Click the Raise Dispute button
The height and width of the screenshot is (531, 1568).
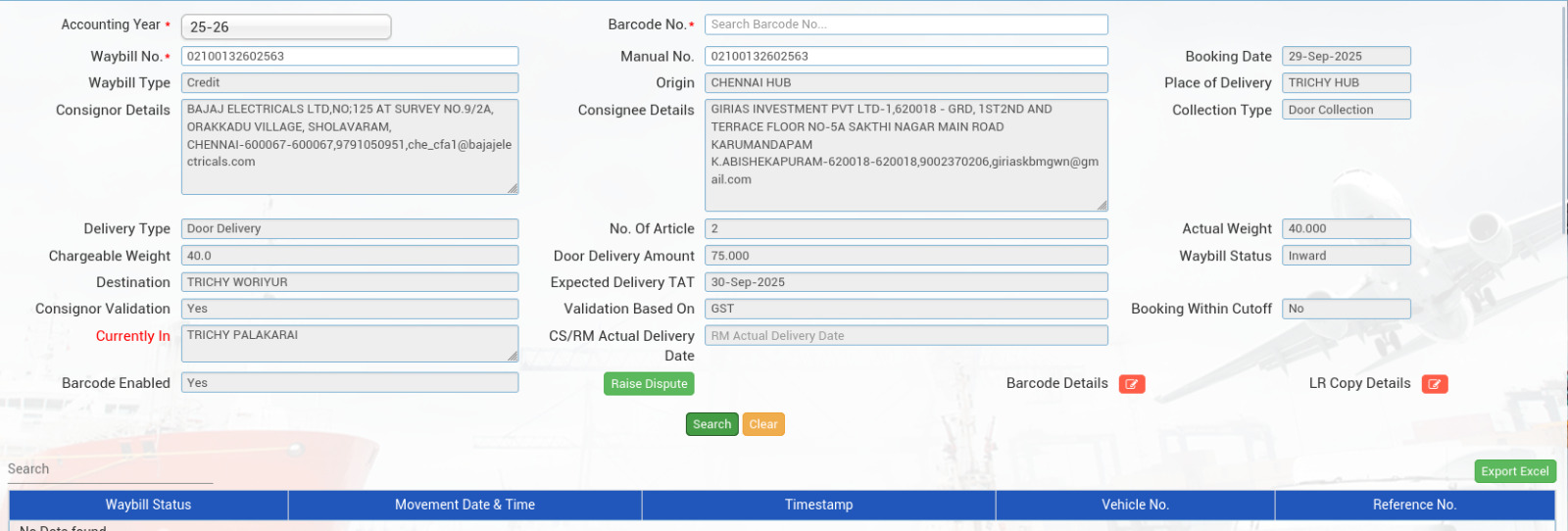[649, 384]
